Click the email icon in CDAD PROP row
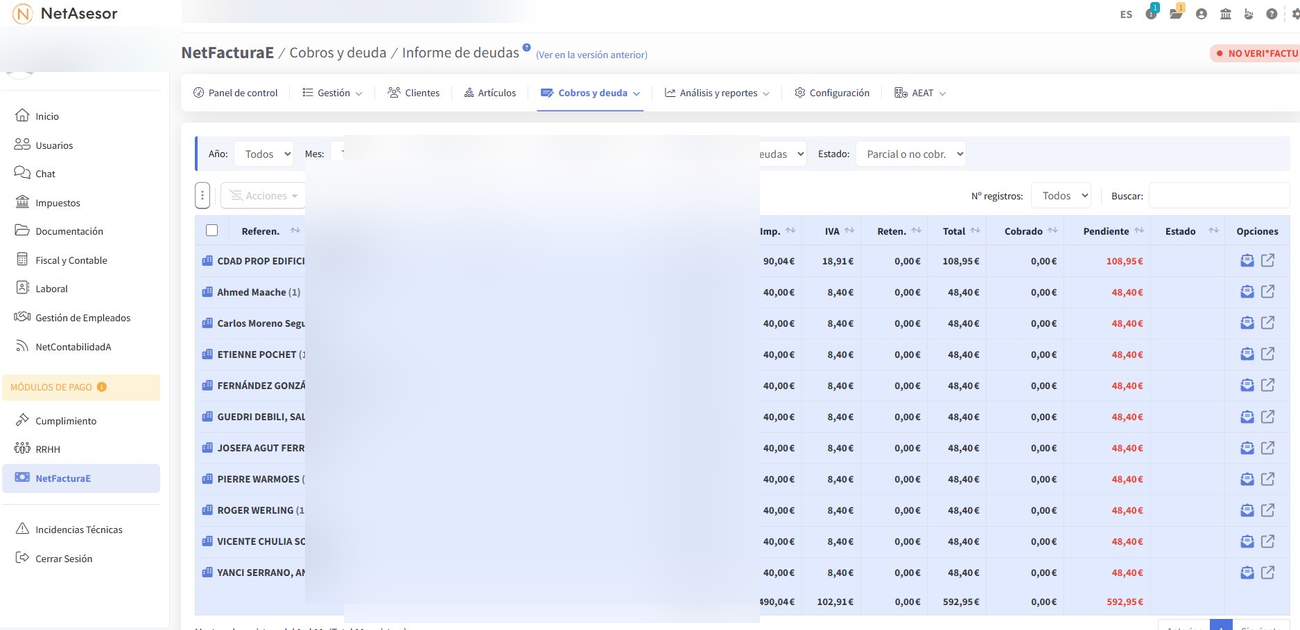Screen dimensions: 1300x630 [1247, 261]
